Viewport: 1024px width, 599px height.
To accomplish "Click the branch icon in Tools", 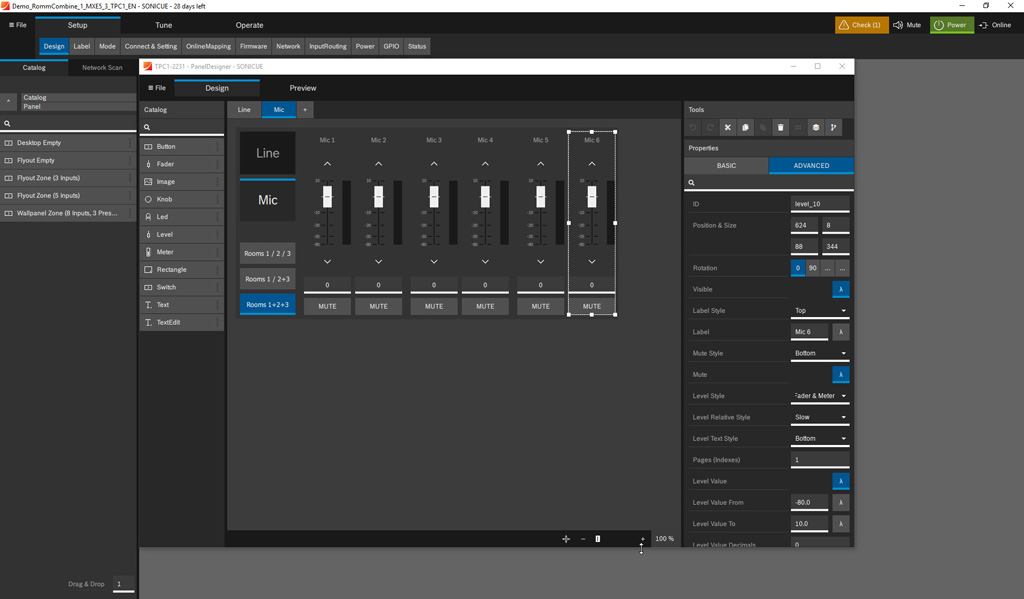I will (x=834, y=128).
